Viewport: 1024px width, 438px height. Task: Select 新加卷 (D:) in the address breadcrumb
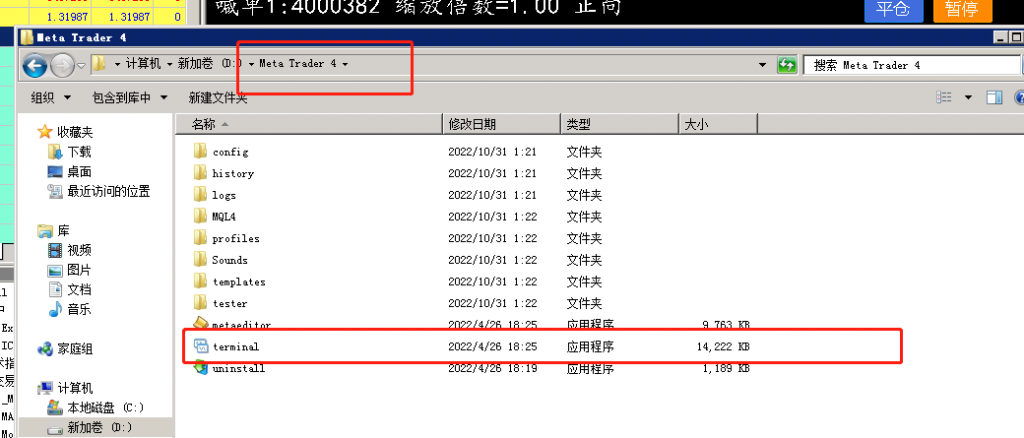[210, 64]
